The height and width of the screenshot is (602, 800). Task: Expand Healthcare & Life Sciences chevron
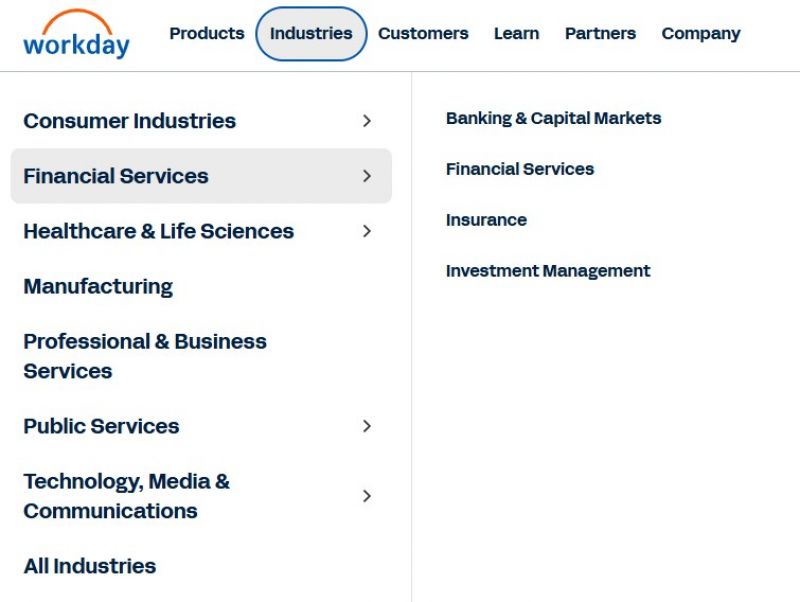(x=366, y=231)
